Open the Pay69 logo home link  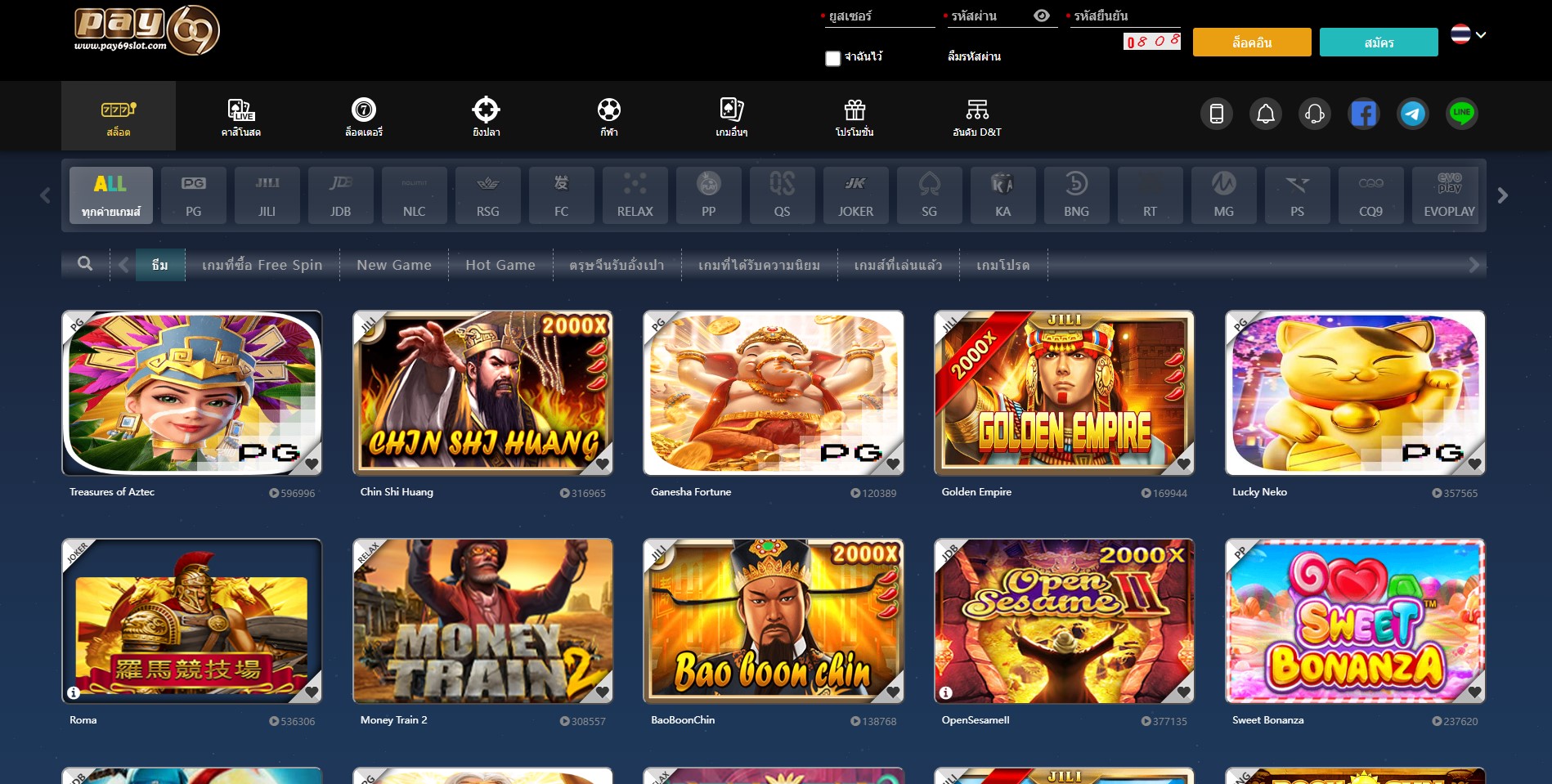(146, 30)
